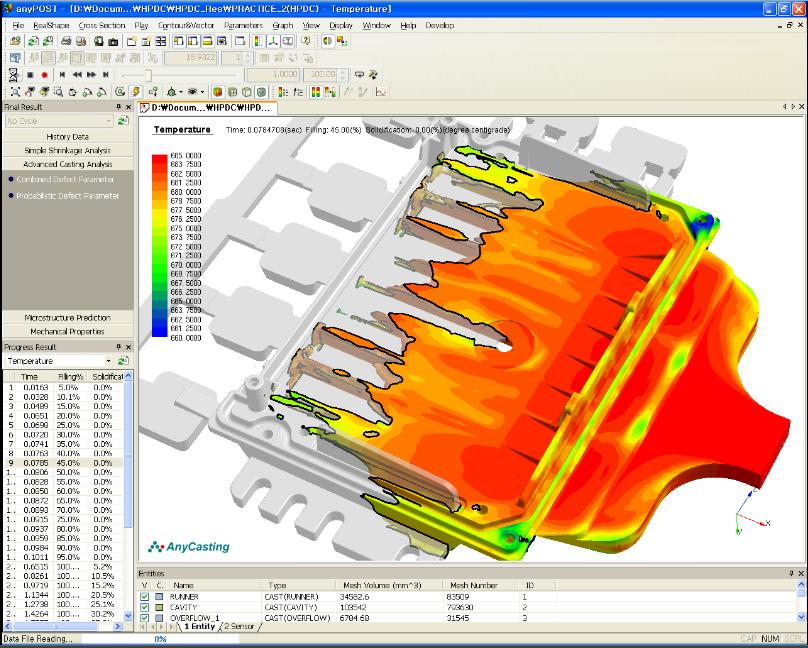This screenshot has height=648, width=808.
Task: Click the colored solid cube shading icon
Action: tap(217, 92)
